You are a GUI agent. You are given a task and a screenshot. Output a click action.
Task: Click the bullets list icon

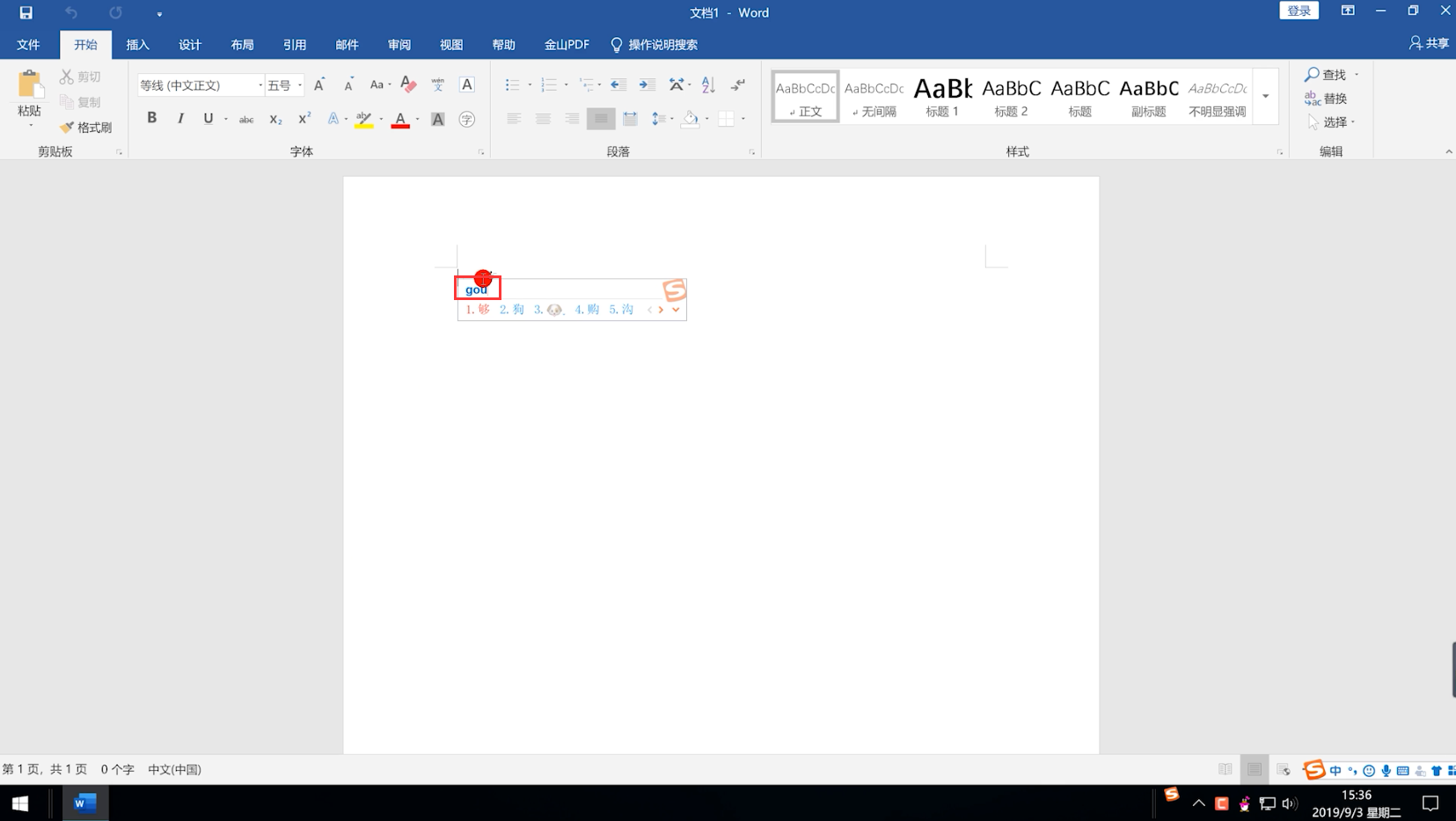[x=512, y=84]
